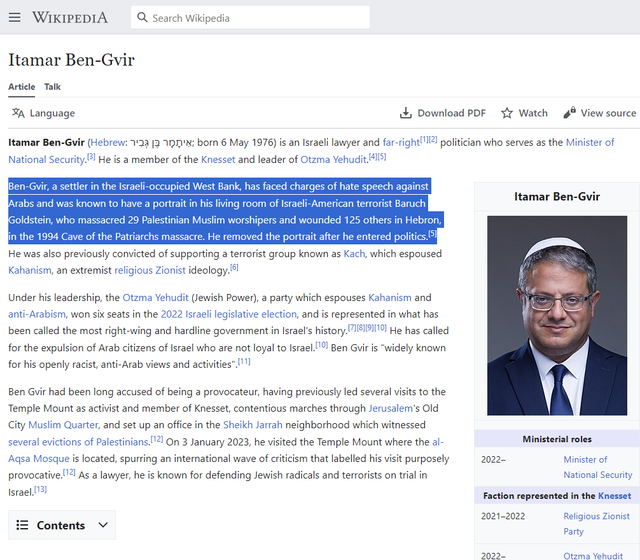
Task: Switch to the Talk tab
Action: coord(53,87)
